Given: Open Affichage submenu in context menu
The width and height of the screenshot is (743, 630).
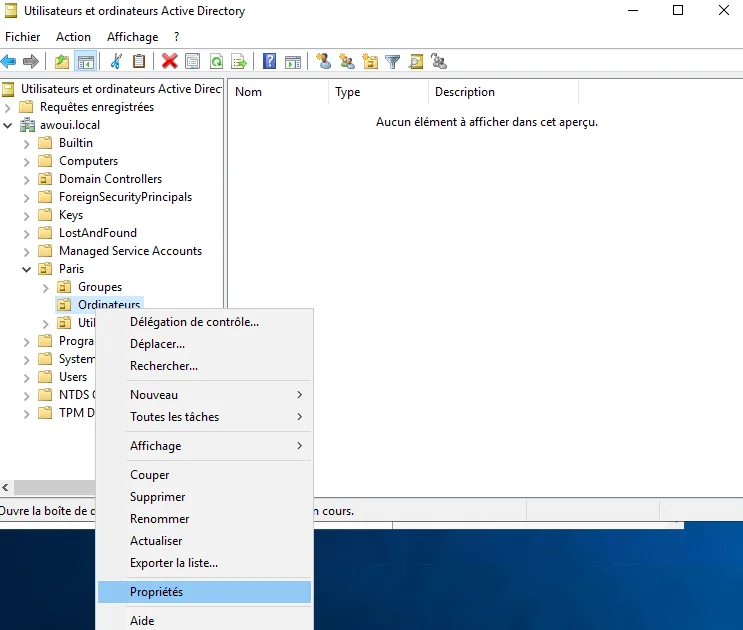Looking at the screenshot, I should pyautogui.click(x=204, y=446).
